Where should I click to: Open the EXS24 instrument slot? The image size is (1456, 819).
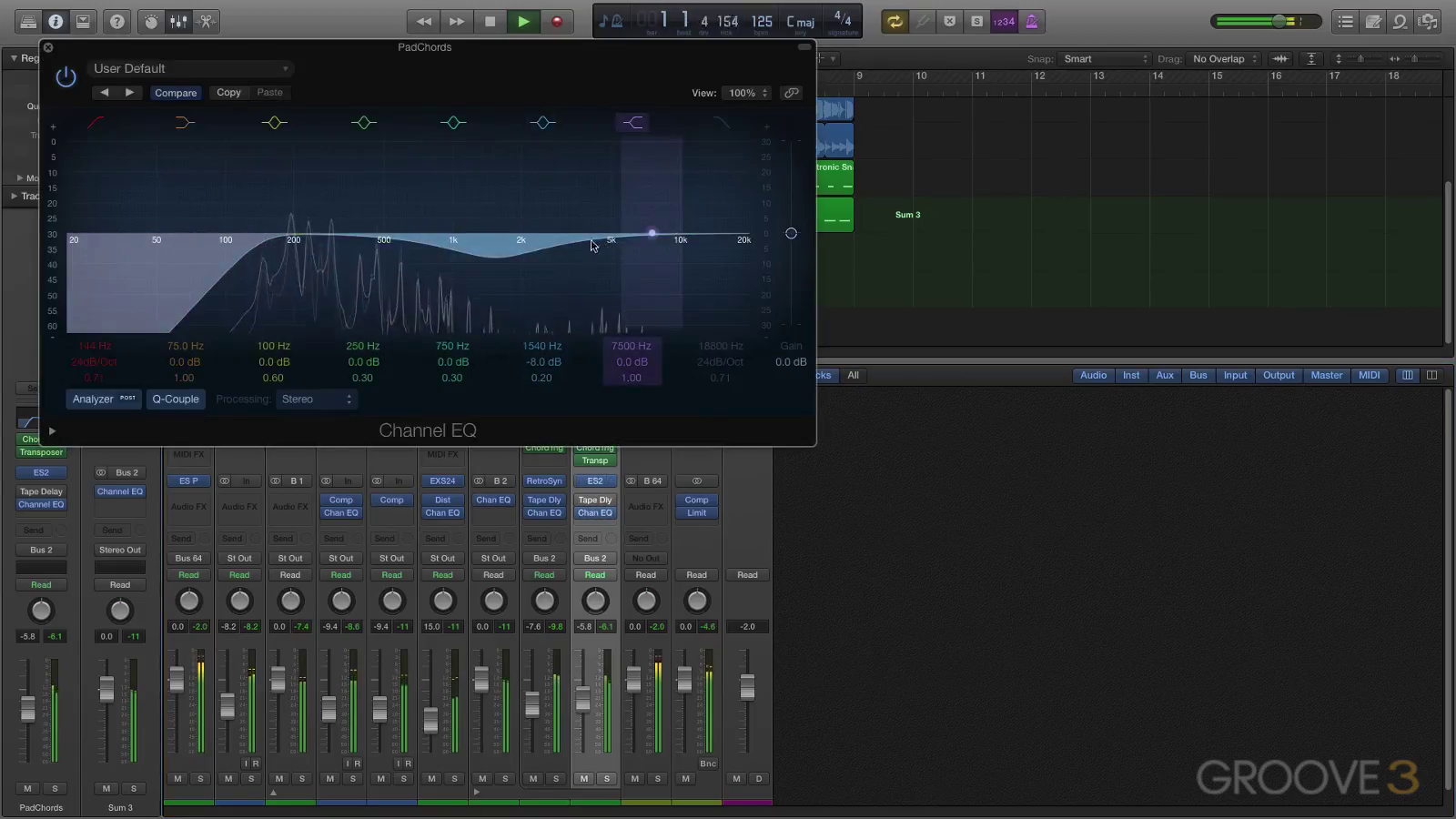pos(442,480)
